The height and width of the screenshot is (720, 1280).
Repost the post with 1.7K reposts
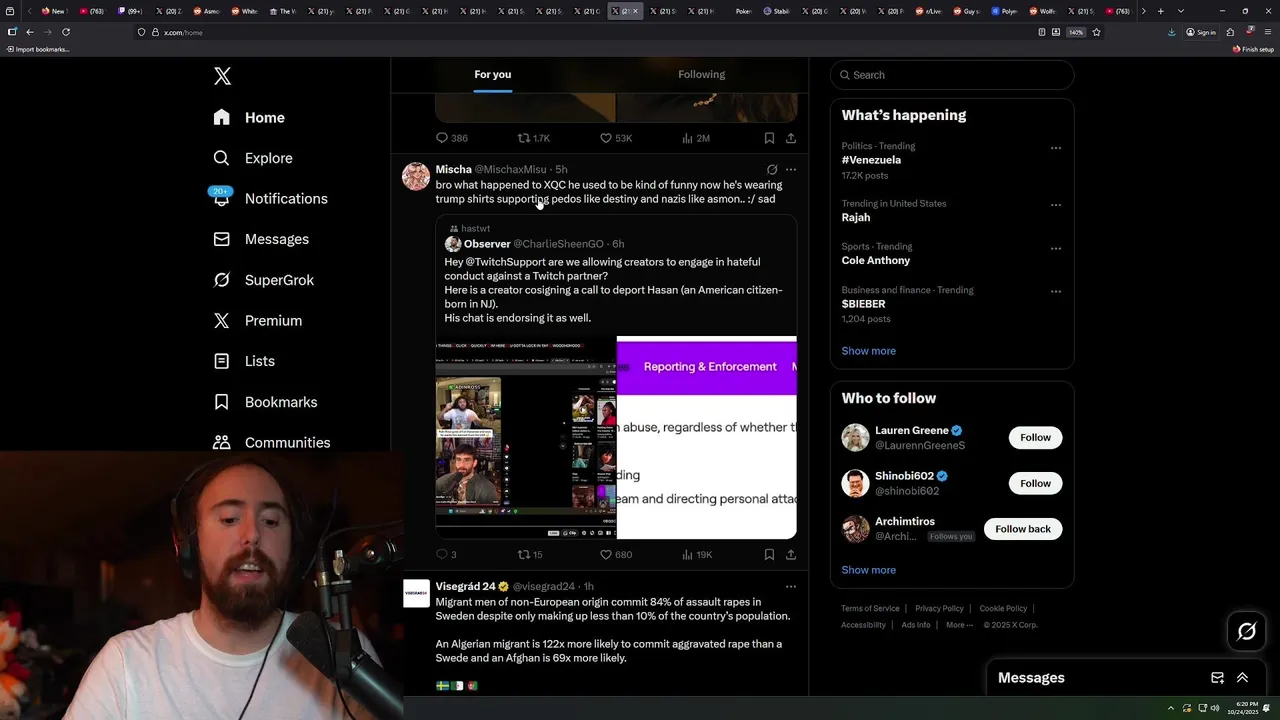click(533, 138)
